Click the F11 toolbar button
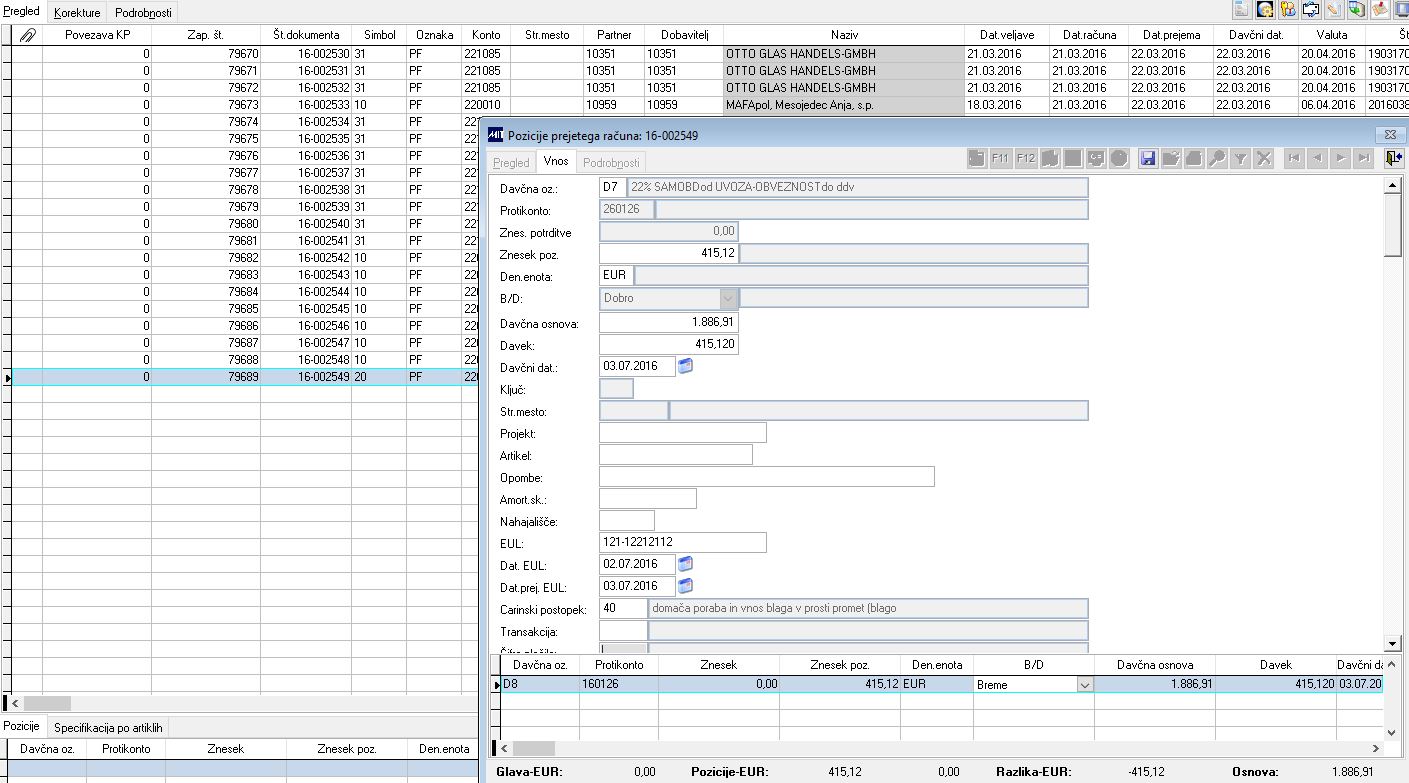The height and width of the screenshot is (783, 1409). click(x=1000, y=158)
